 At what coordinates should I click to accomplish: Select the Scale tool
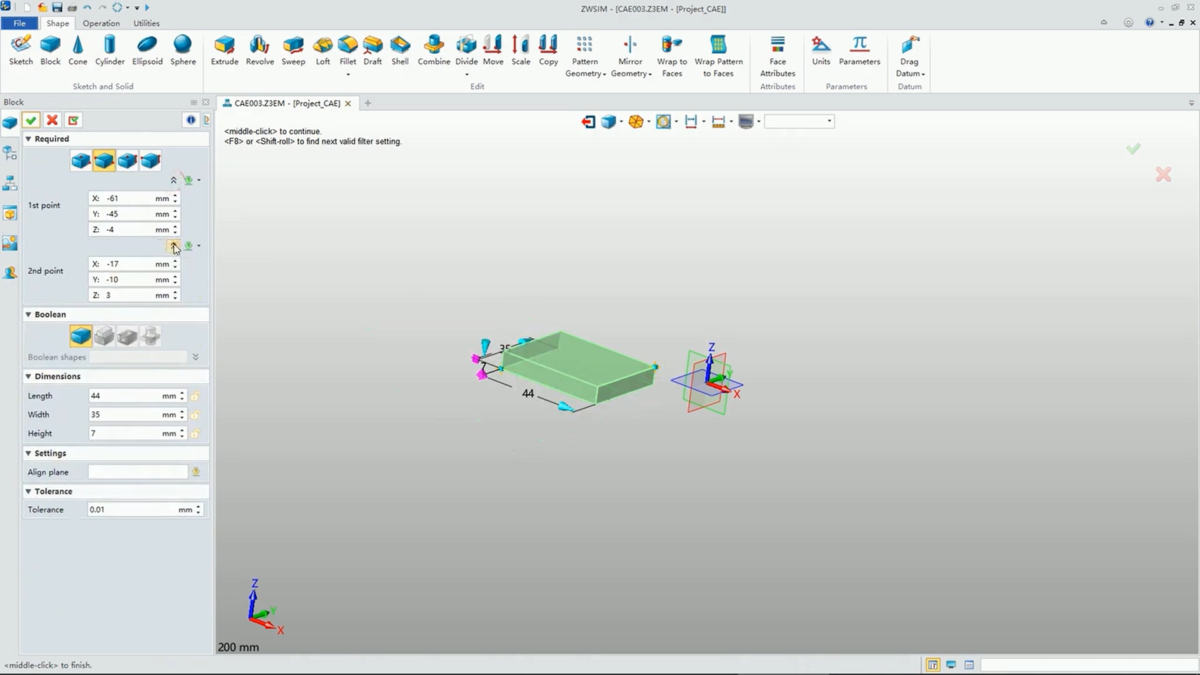(521, 50)
